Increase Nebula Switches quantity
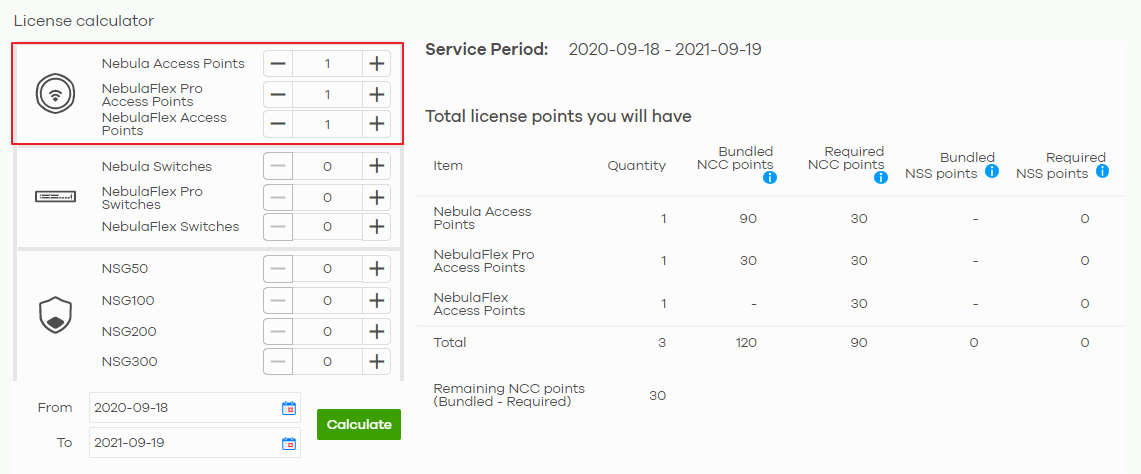Viewport: 1141px width, 474px height. [376, 166]
